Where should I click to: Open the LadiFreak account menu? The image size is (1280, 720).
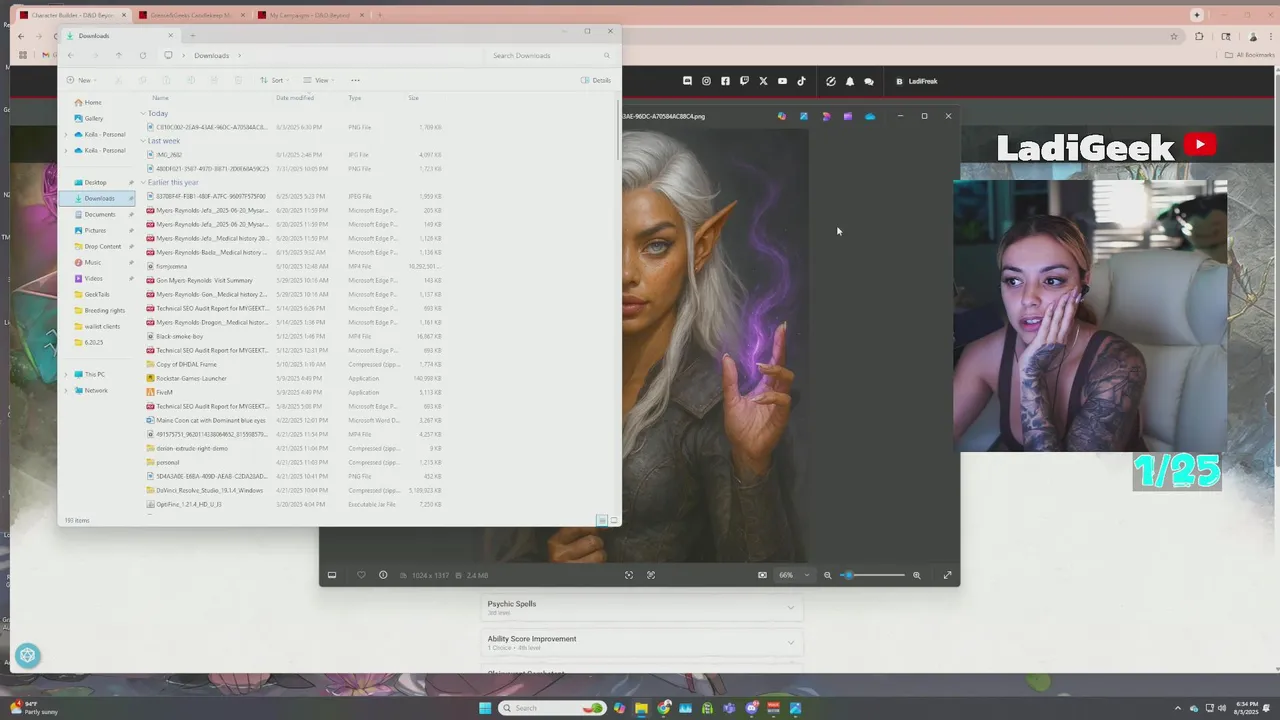(916, 81)
